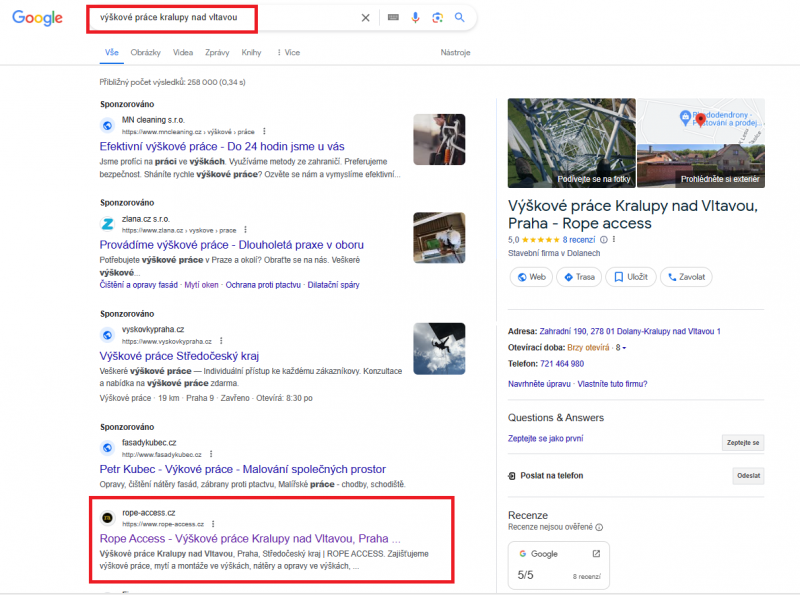Click the 'Navrhněte úpravu' link
This screenshot has width=800, height=595.
click(x=539, y=384)
